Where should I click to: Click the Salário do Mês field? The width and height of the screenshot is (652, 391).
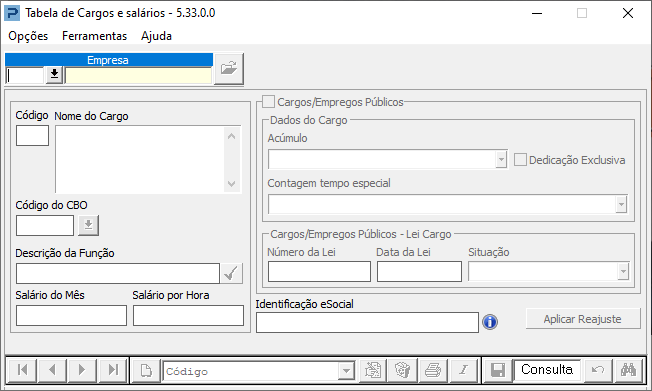[x=72, y=315]
